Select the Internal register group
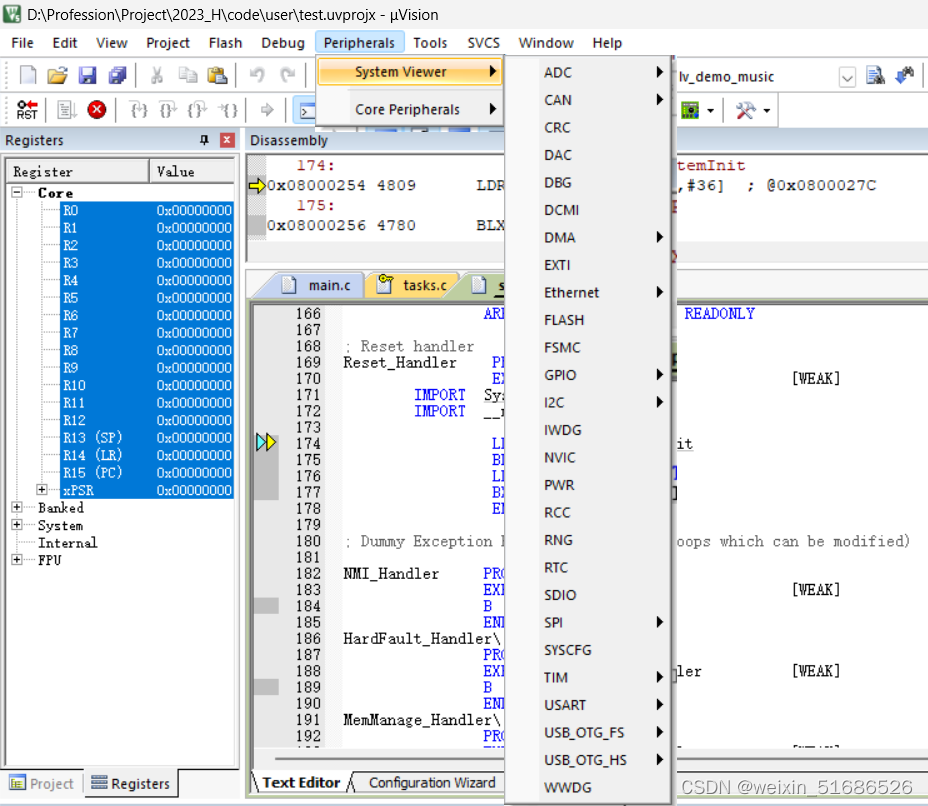 tap(67, 542)
